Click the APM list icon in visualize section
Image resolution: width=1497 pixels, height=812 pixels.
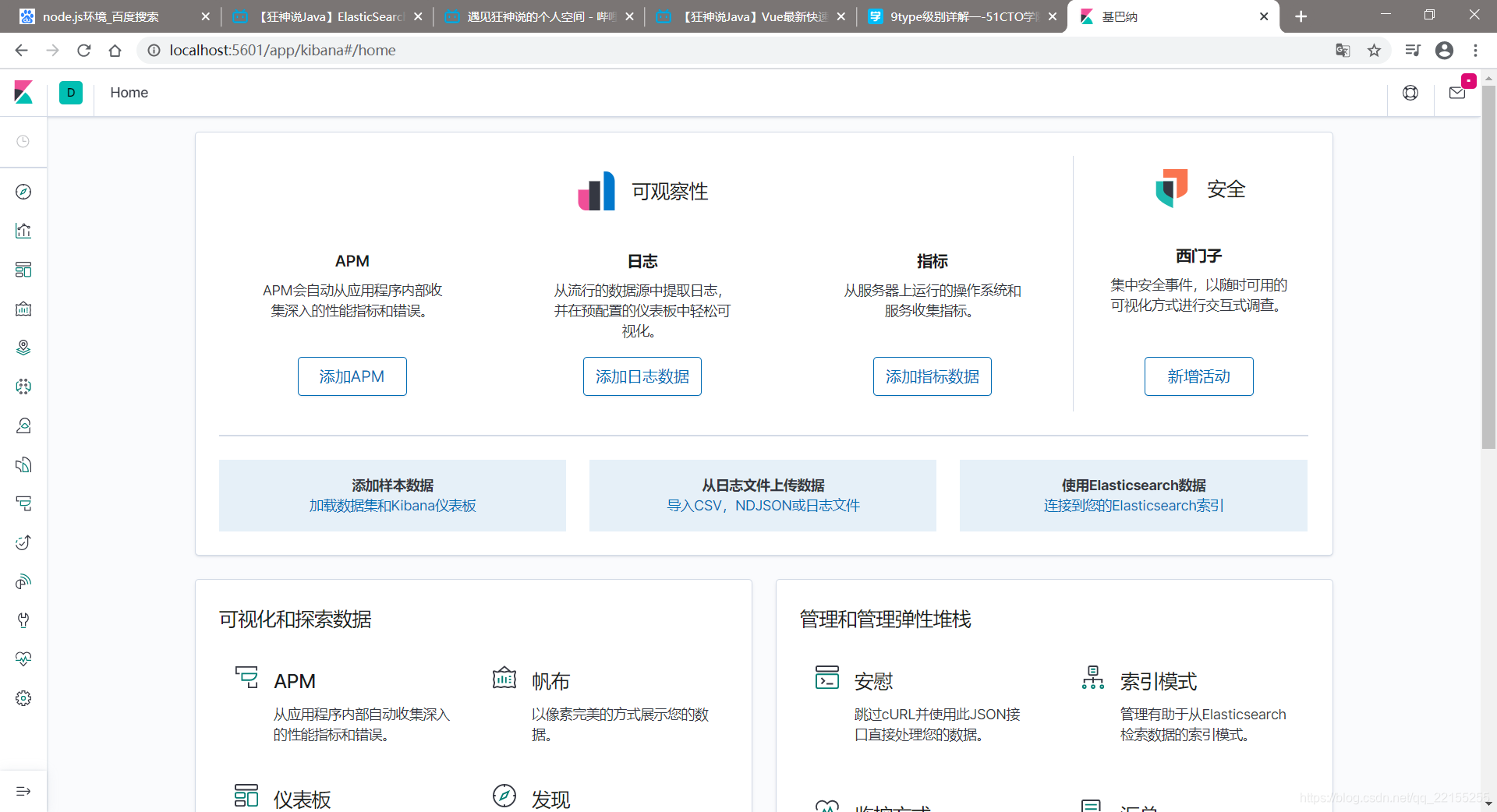pos(246,677)
